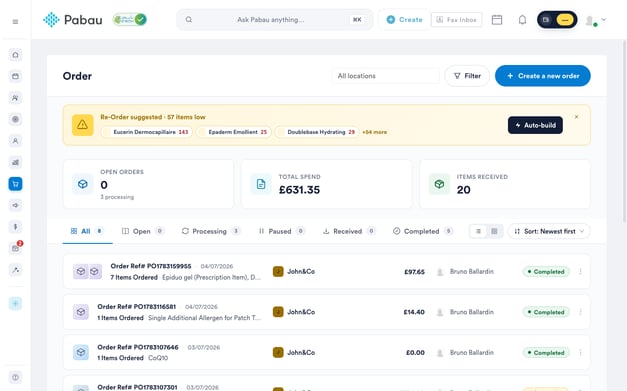Click the highlighted shopping cart sidebar icon
This screenshot has width=627, height=391.
(x=15, y=184)
